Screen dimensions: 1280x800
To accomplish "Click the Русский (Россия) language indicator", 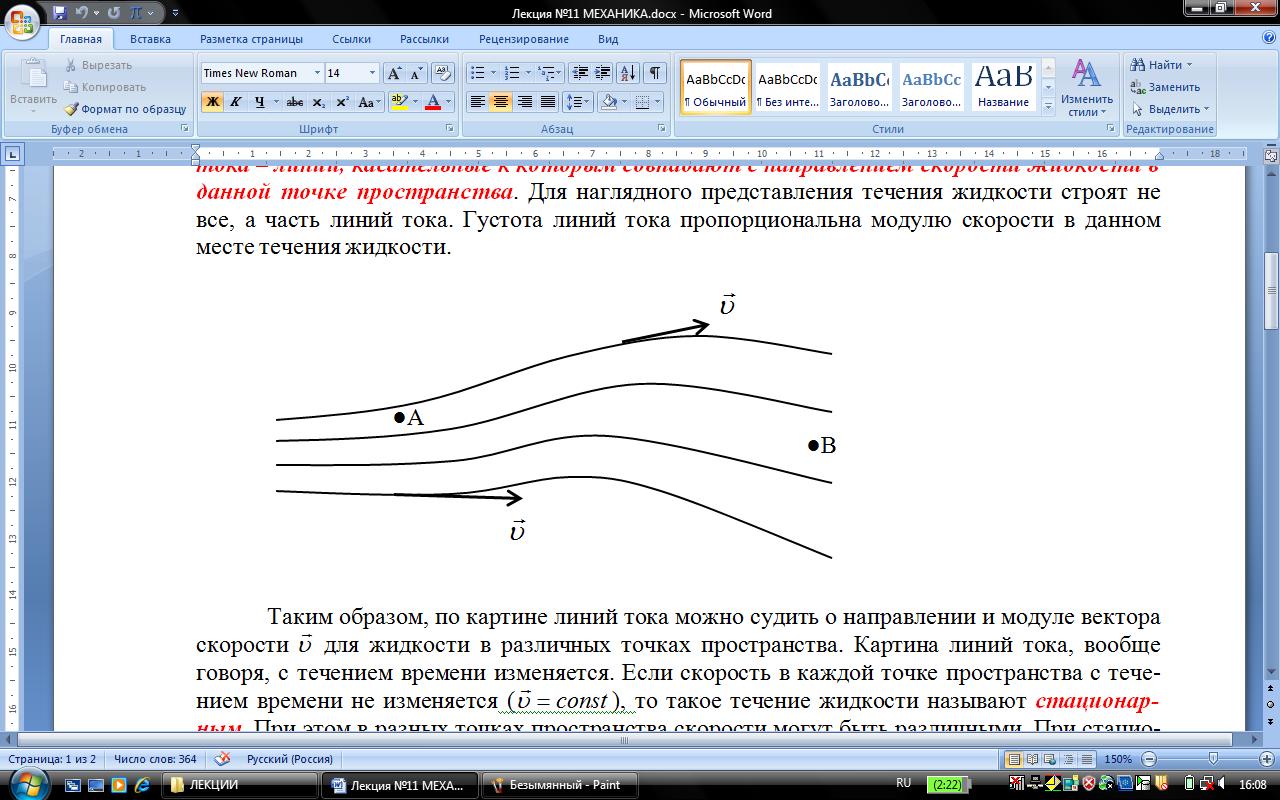I will [x=290, y=759].
